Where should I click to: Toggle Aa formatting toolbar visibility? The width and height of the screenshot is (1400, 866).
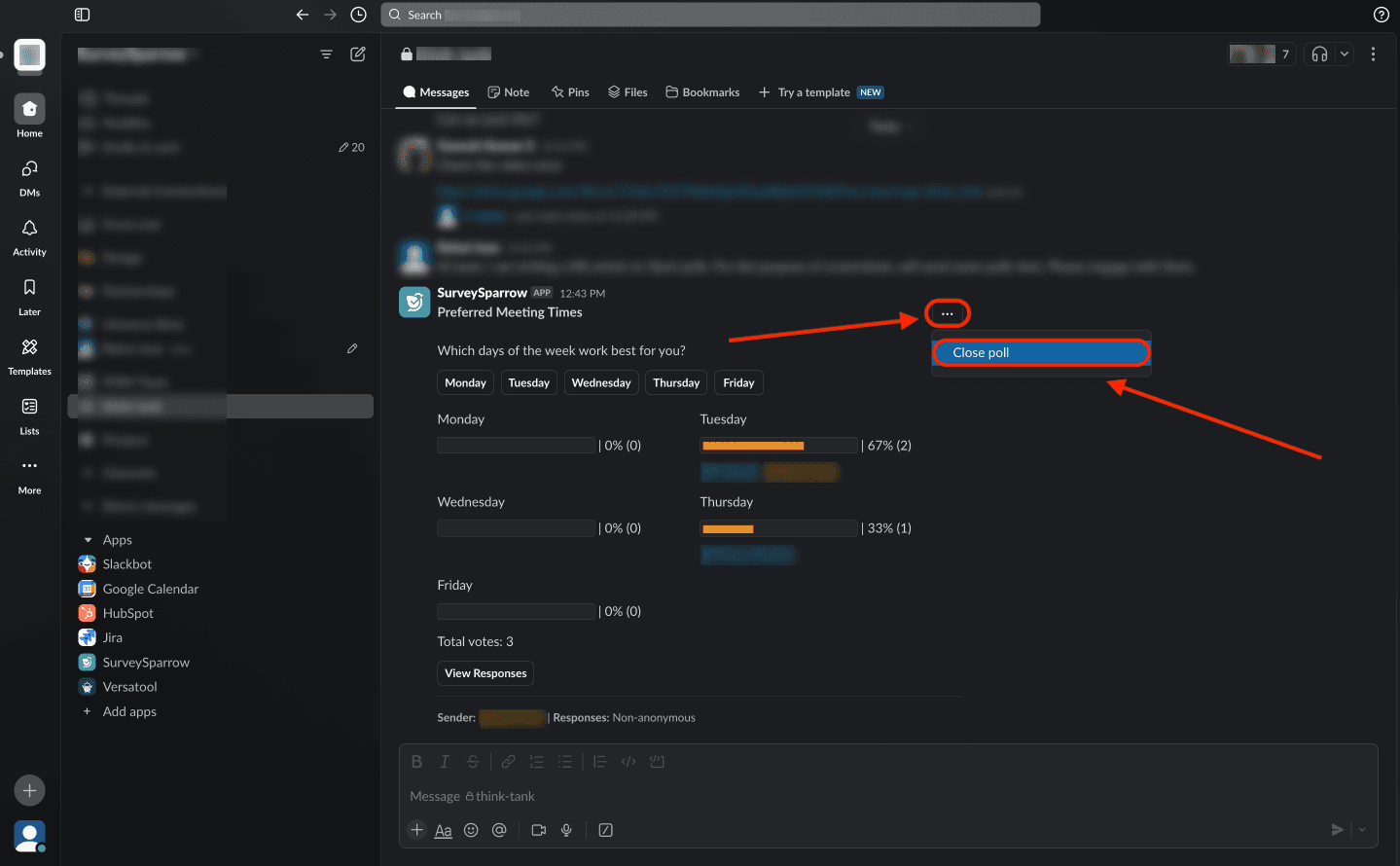tap(443, 830)
